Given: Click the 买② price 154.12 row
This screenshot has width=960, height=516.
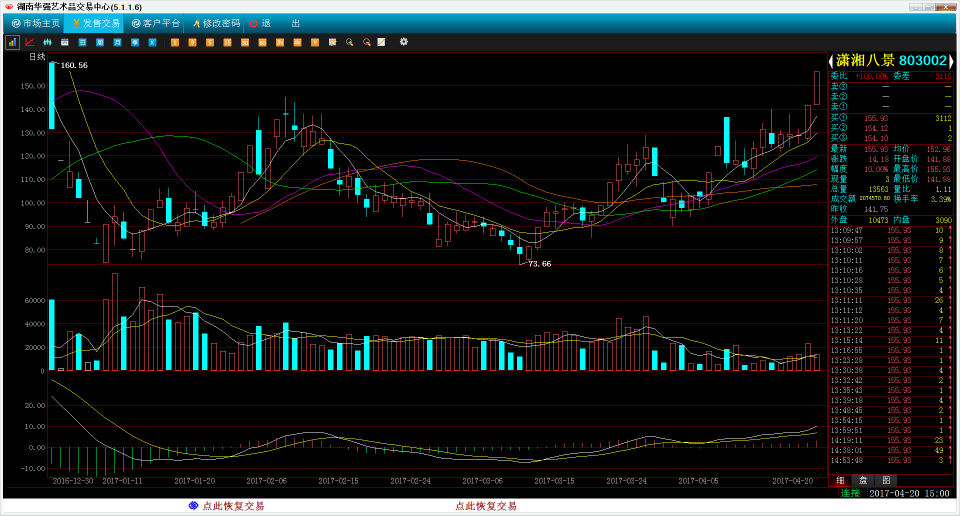Looking at the screenshot, I should (x=891, y=128).
